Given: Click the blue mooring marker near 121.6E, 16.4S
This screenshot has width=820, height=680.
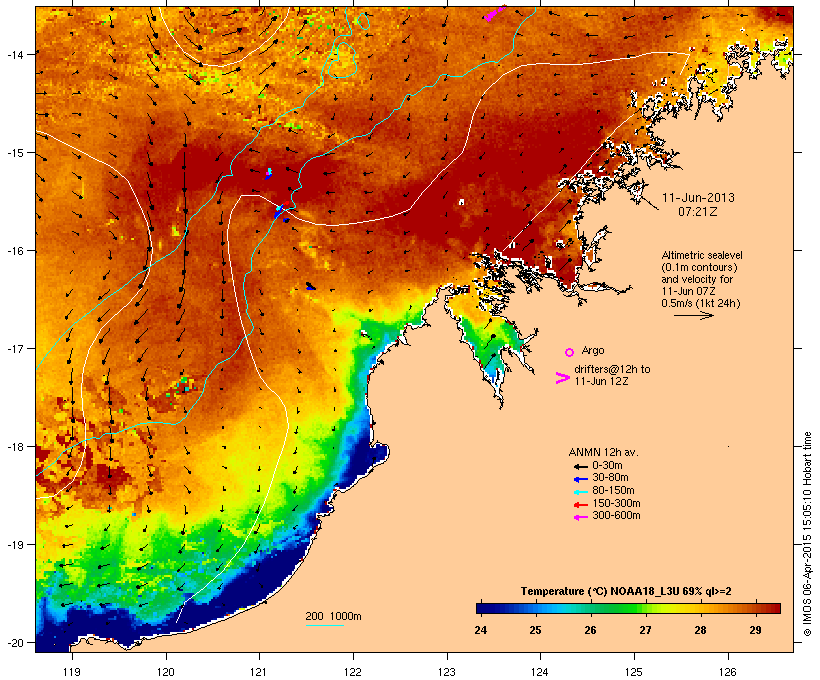Looking at the screenshot, I should (x=311, y=287).
